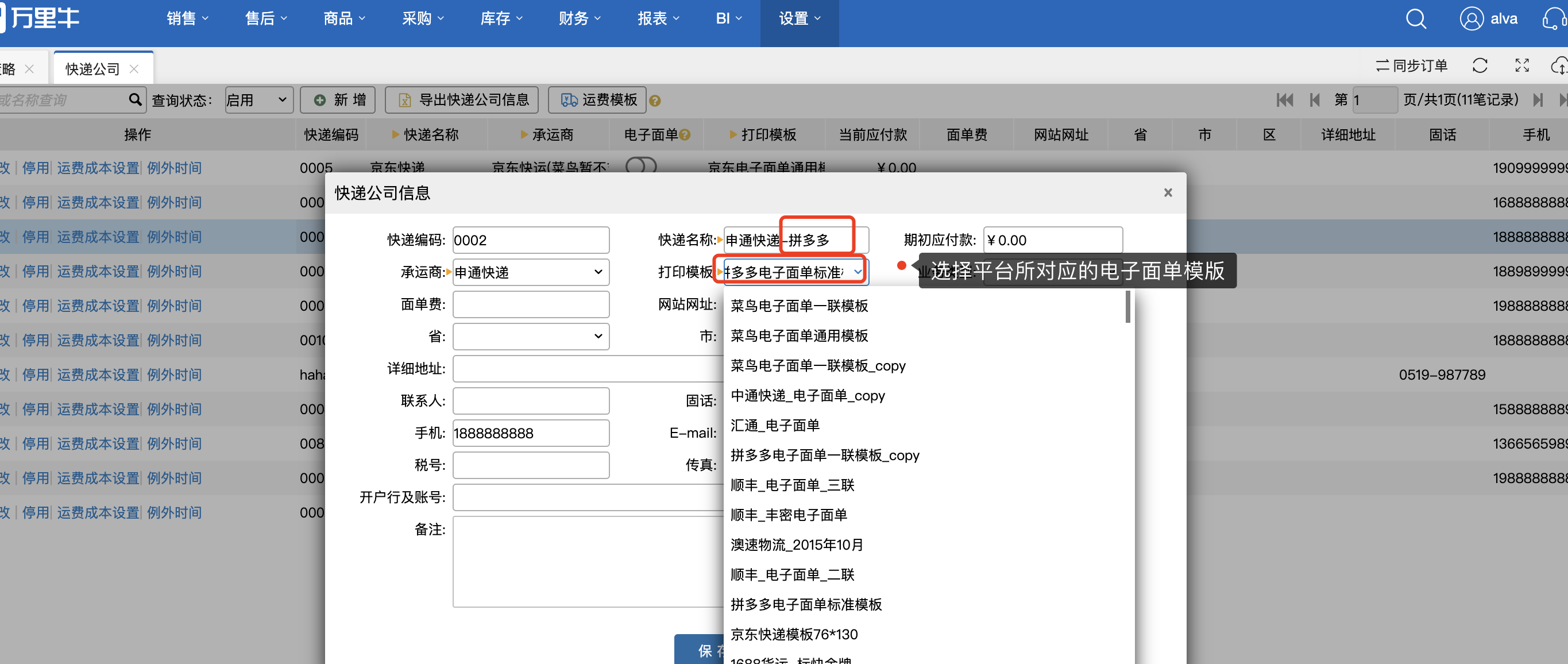
Task: Open the 商品 menu
Action: click(345, 18)
